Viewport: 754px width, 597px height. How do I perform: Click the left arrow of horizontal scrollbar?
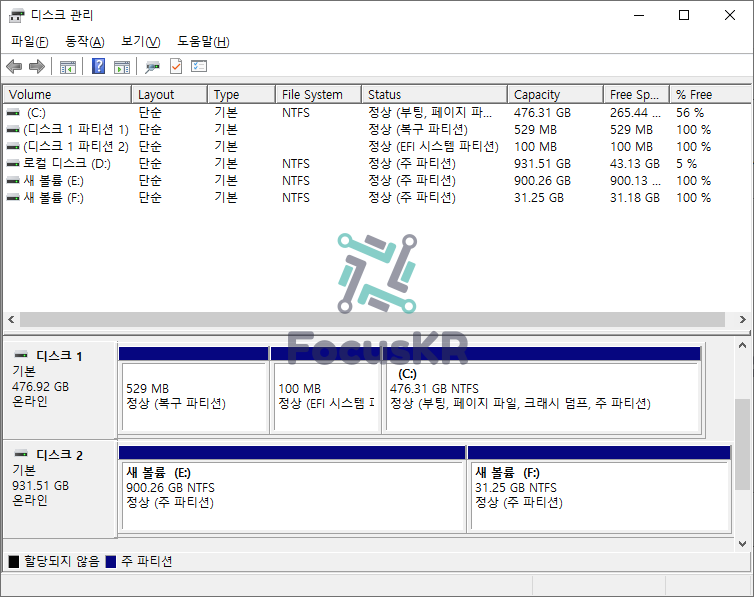[12, 320]
